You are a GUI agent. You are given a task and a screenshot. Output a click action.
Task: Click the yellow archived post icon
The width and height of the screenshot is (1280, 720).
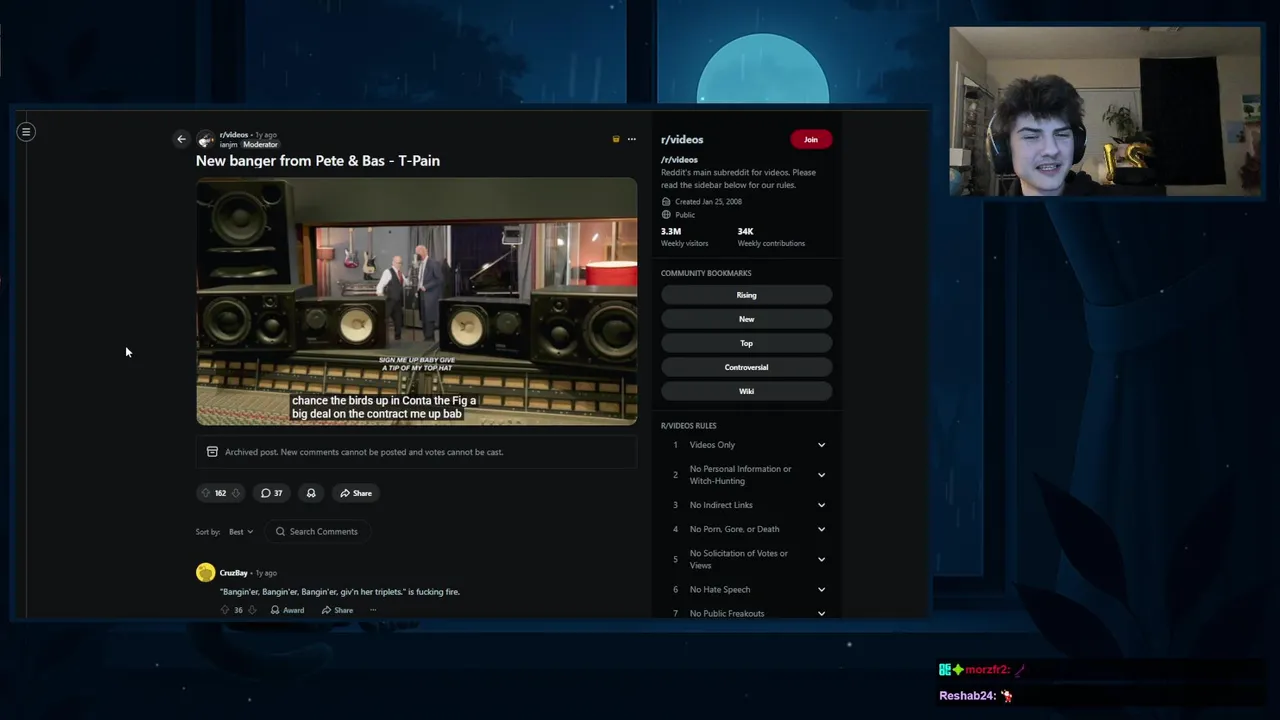tap(616, 139)
